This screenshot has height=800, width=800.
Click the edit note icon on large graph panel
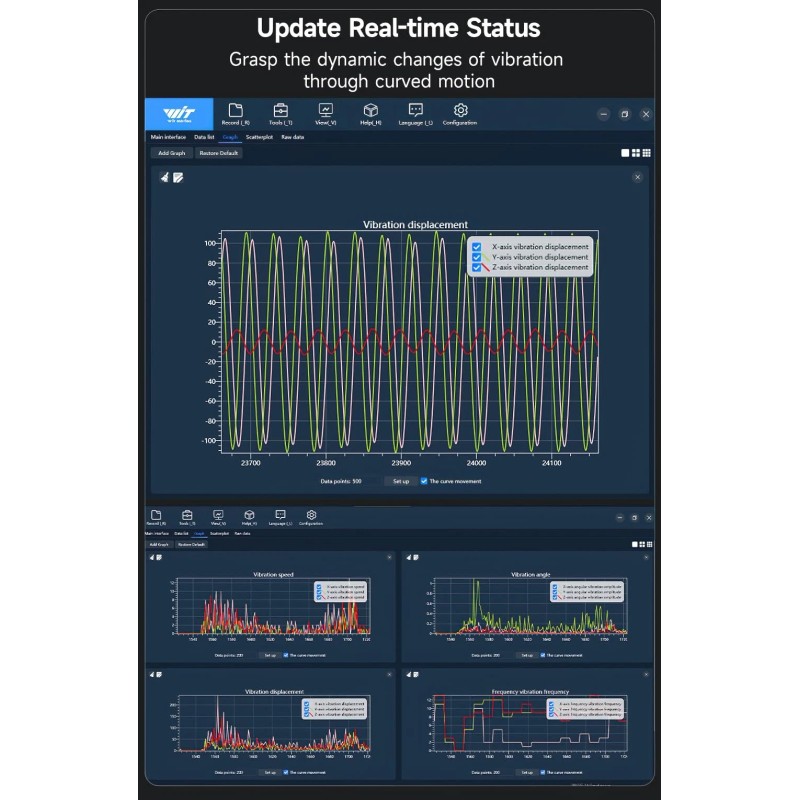point(178,177)
